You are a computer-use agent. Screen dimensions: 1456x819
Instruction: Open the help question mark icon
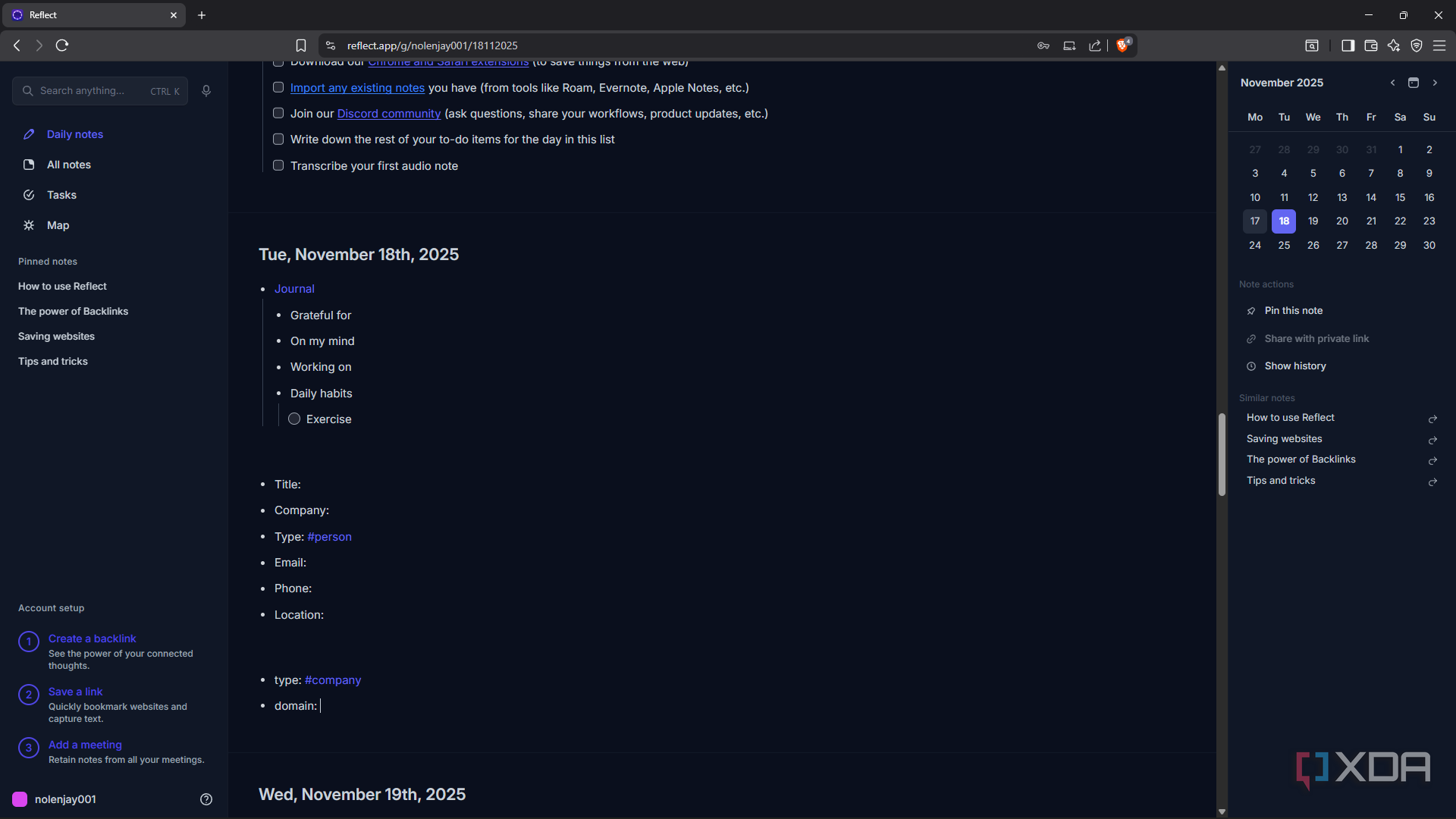pyautogui.click(x=206, y=799)
